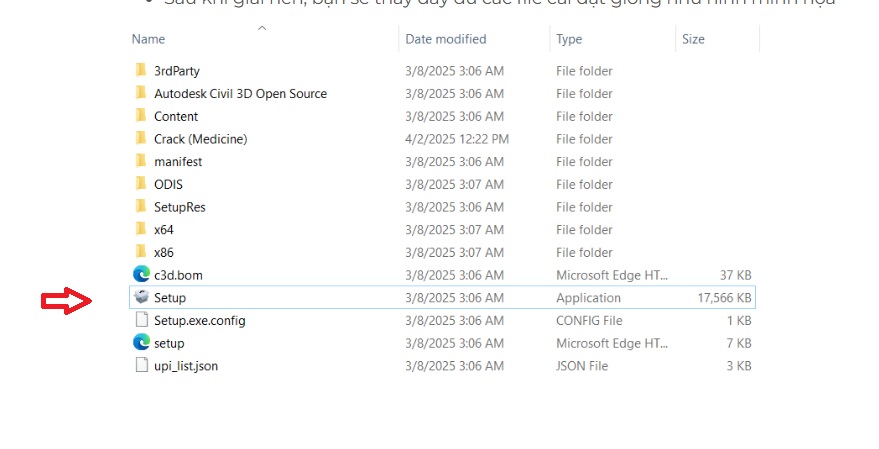Toggle sort direction arrow above Name column
This screenshot has width=879, height=449.
click(262, 28)
